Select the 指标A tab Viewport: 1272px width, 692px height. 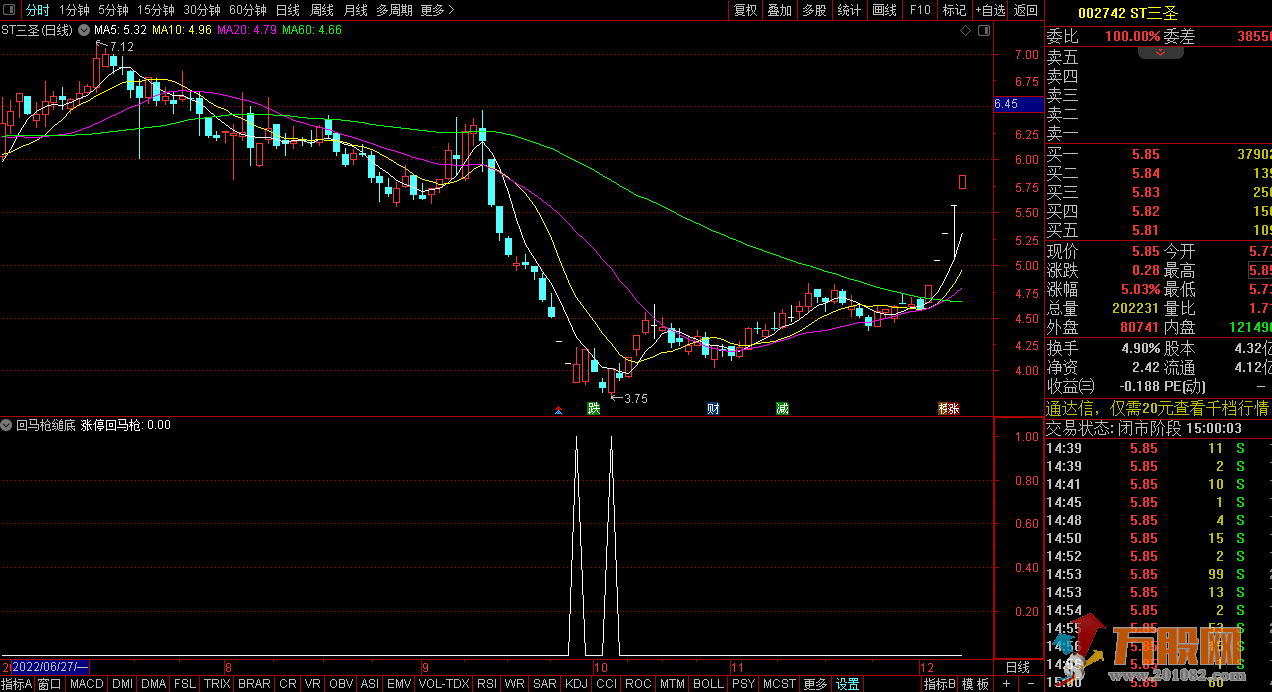click(17, 684)
